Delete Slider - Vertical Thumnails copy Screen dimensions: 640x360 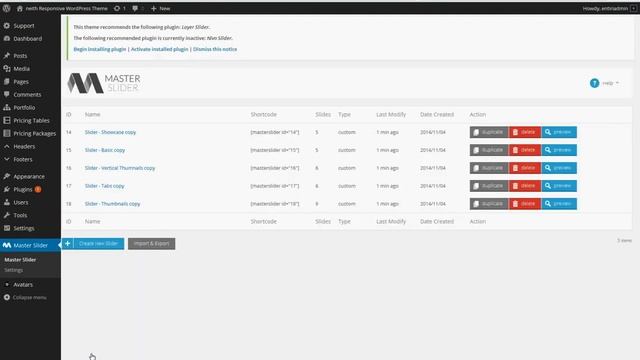point(525,168)
